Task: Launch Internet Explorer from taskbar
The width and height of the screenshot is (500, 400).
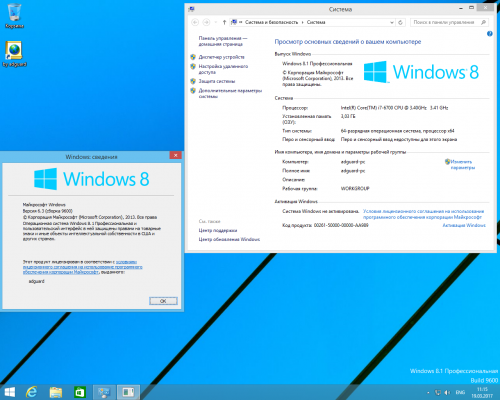Action: [x=31, y=392]
